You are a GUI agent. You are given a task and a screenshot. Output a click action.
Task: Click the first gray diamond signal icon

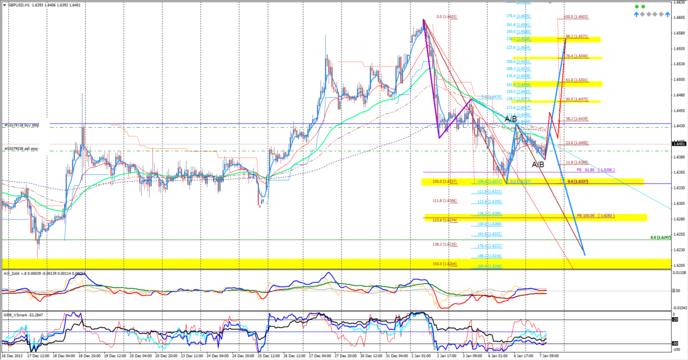pos(643,14)
